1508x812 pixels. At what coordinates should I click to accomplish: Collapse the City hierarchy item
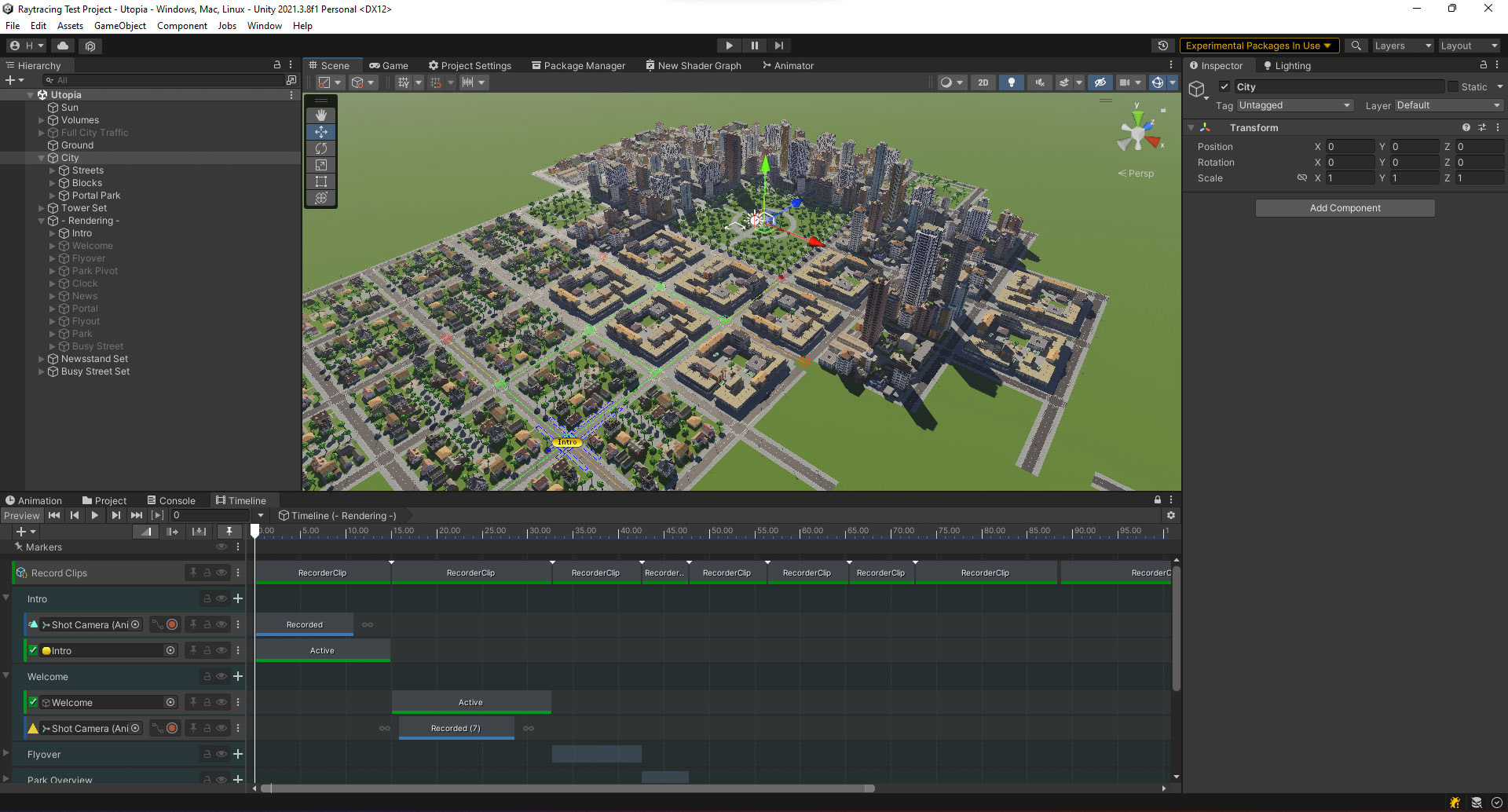(42, 158)
